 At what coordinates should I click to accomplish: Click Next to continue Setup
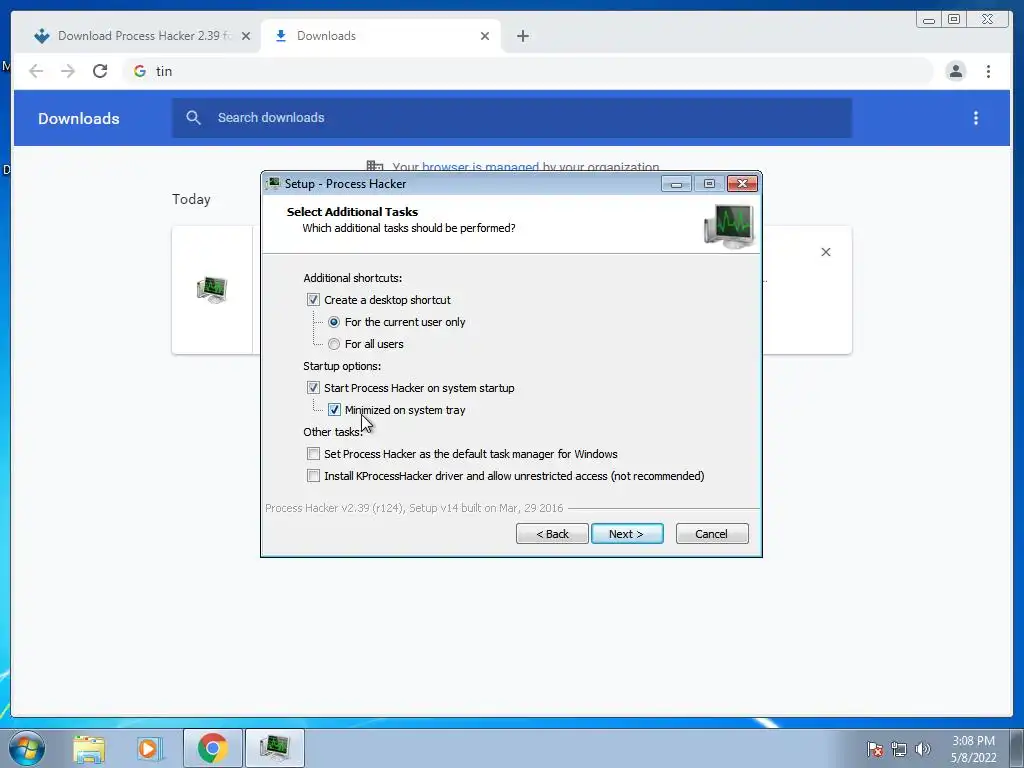coord(627,534)
